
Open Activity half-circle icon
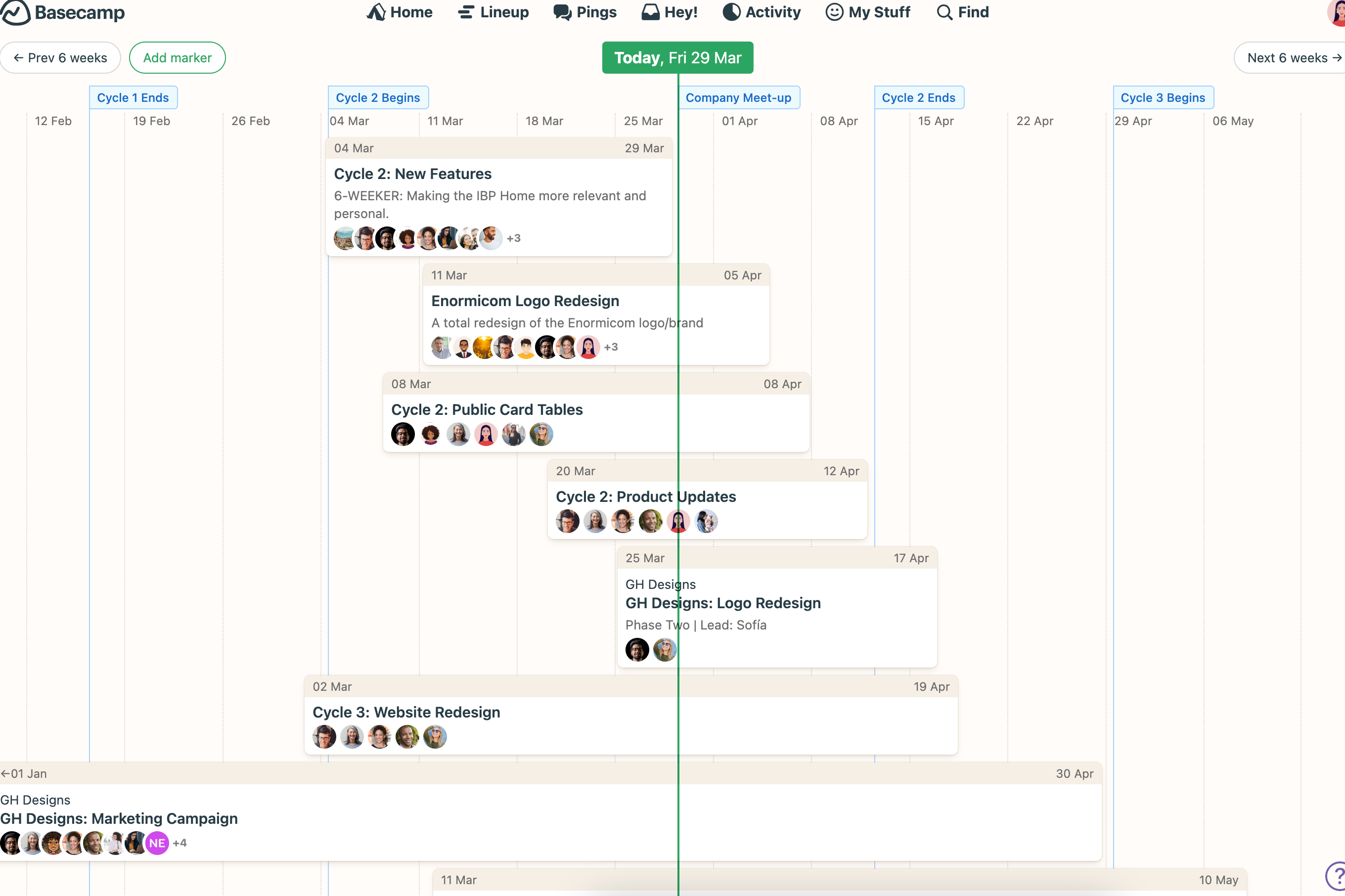coord(731,12)
